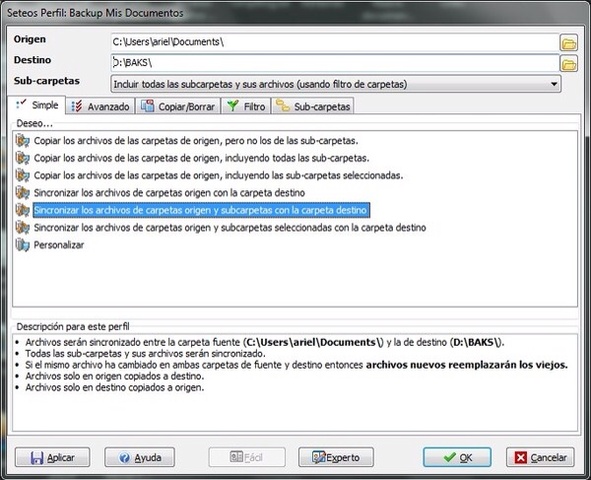This screenshot has width=591, height=480.
Task: Select 'Copiar... pero no los de las sub-carpetas'
Action: click(x=196, y=141)
